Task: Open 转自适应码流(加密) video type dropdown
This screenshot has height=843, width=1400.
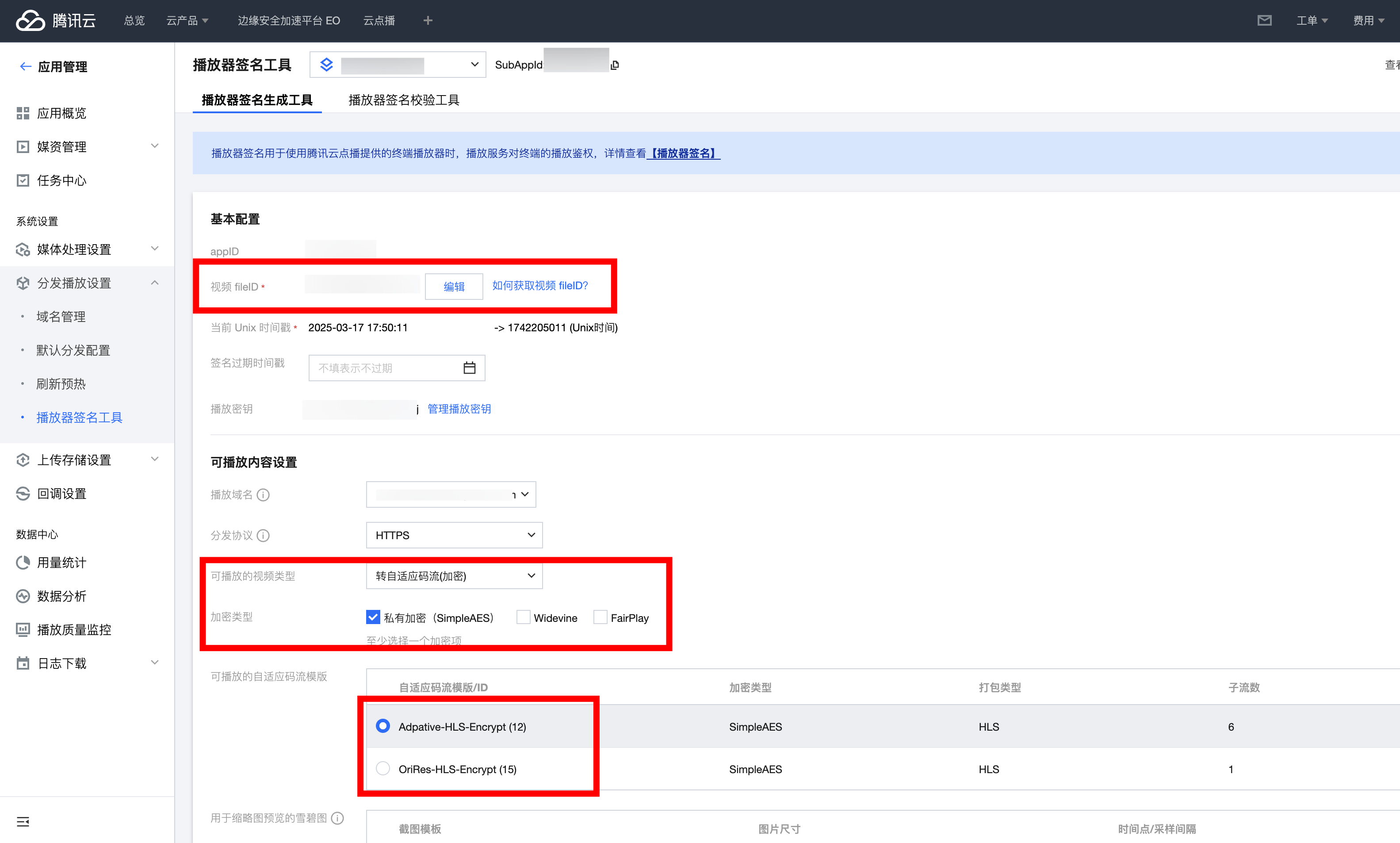Action: (454, 576)
